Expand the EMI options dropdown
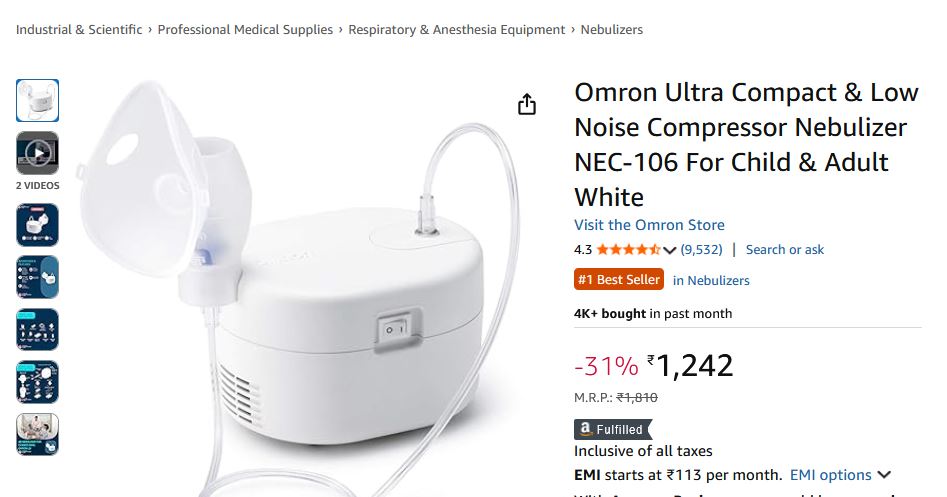The height and width of the screenshot is (497, 947). point(840,475)
